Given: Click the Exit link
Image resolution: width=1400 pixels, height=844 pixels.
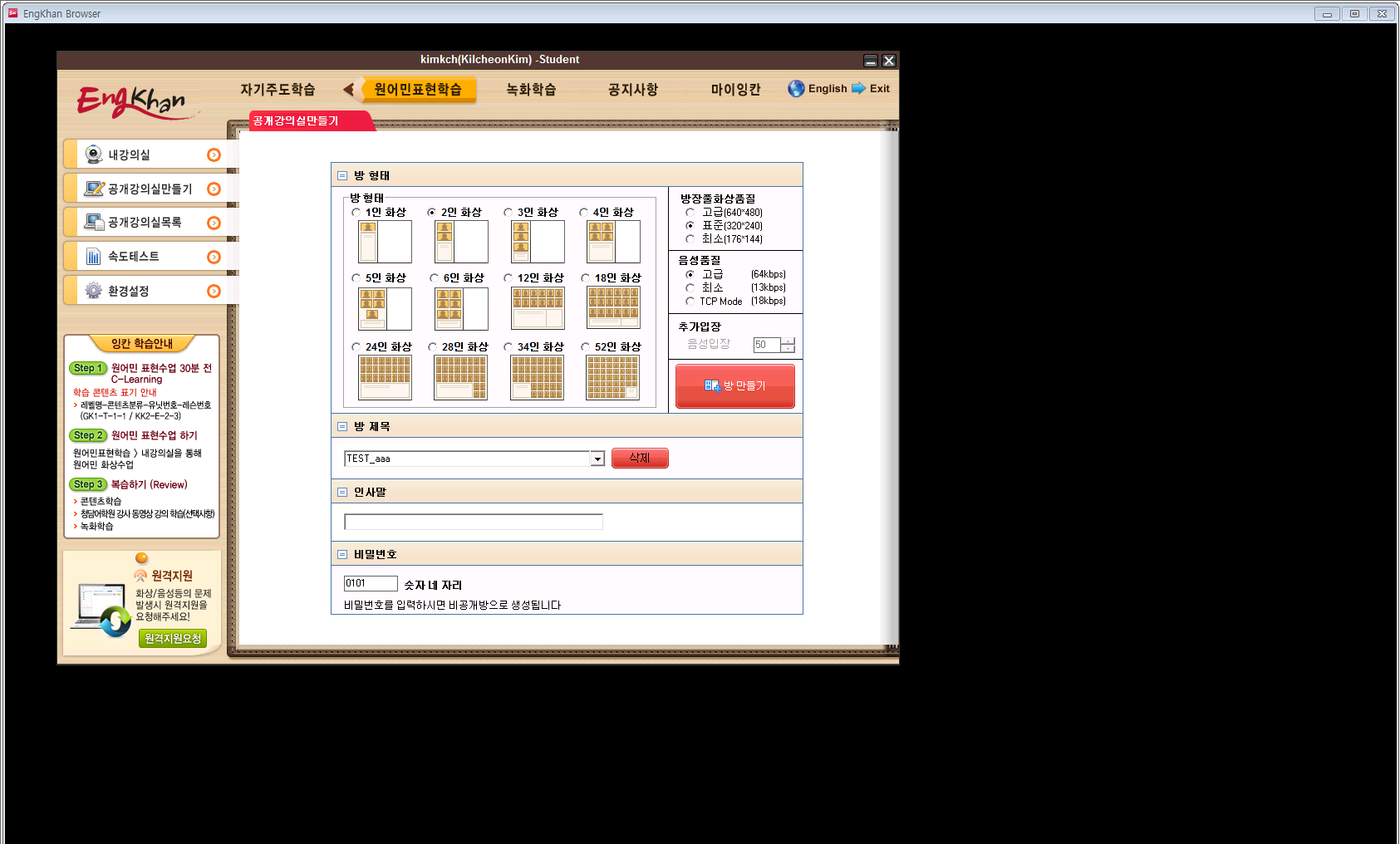Looking at the screenshot, I should coord(879,88).
